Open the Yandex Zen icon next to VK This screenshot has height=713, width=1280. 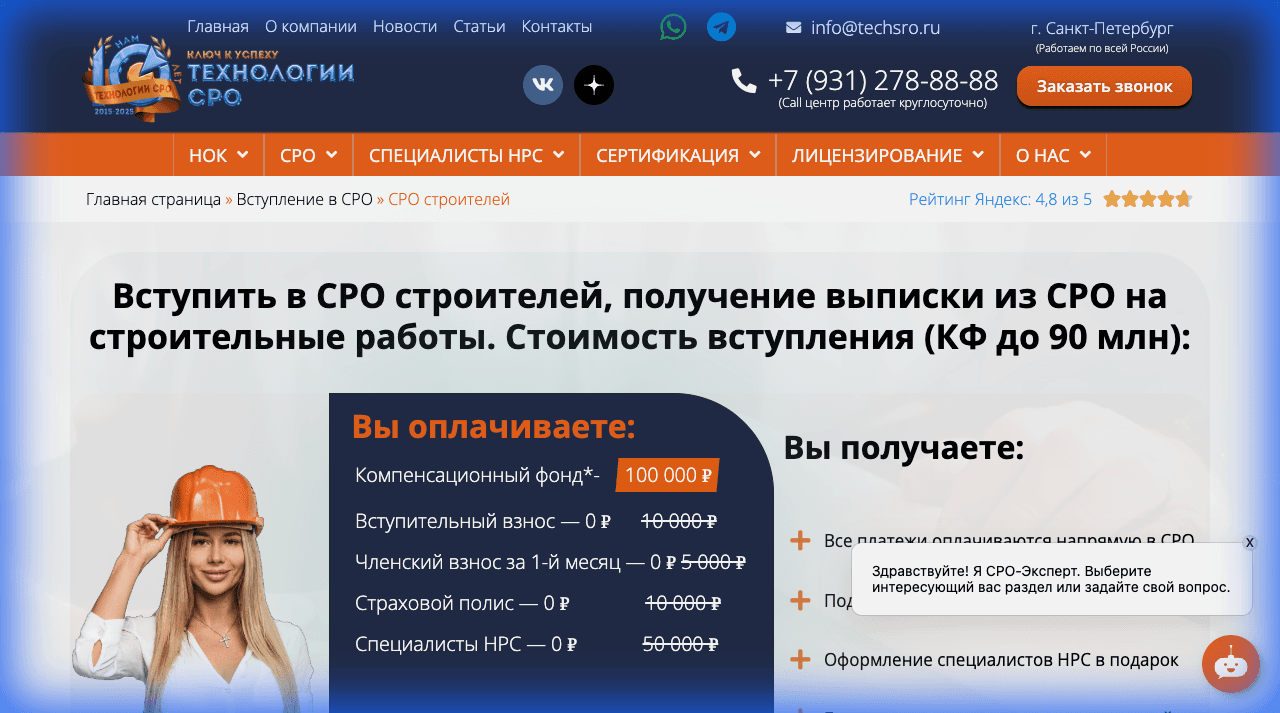[x=593, y=85]
